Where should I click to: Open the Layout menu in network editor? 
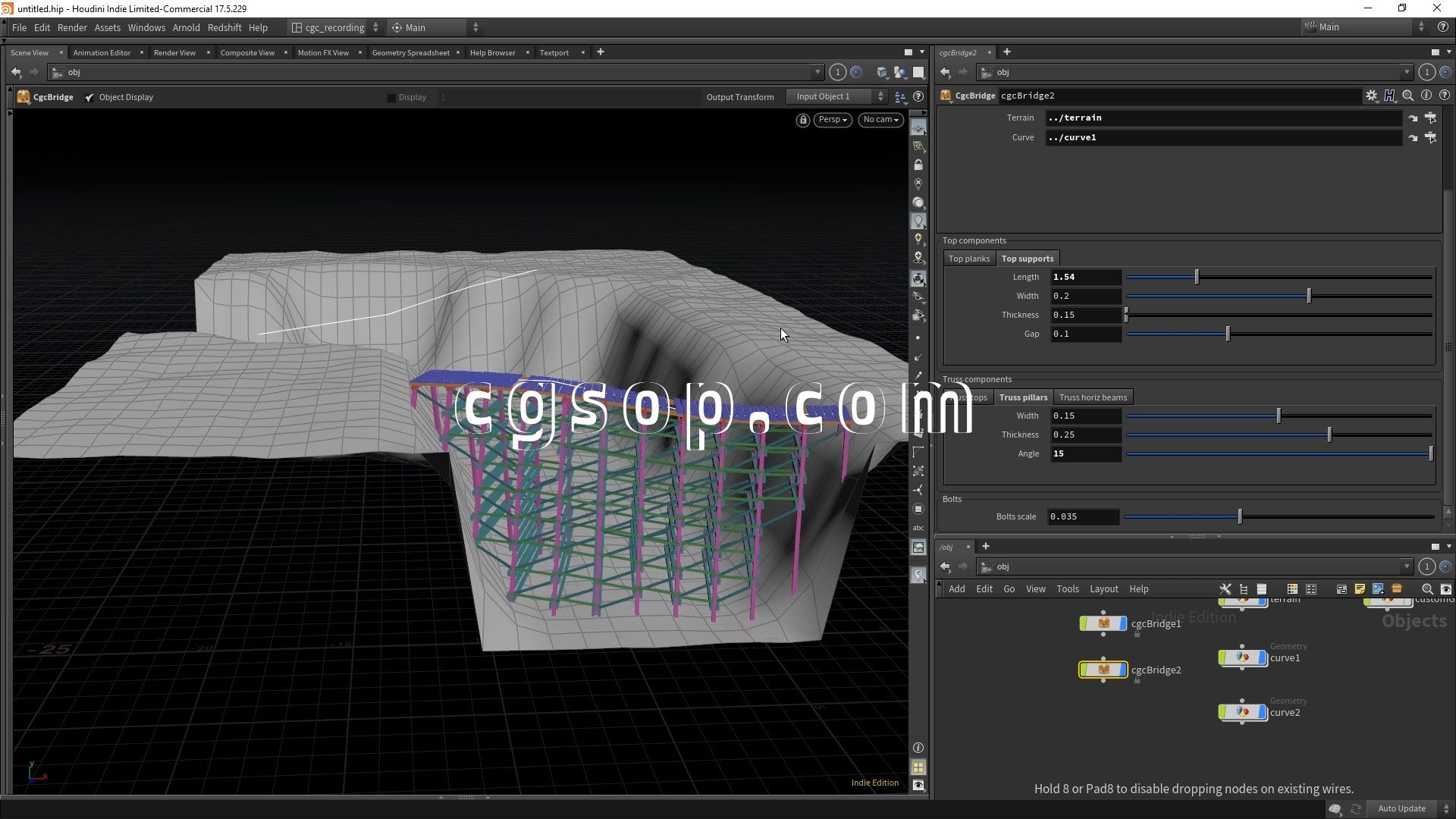pyautogui.click(x=1103, y=589)
